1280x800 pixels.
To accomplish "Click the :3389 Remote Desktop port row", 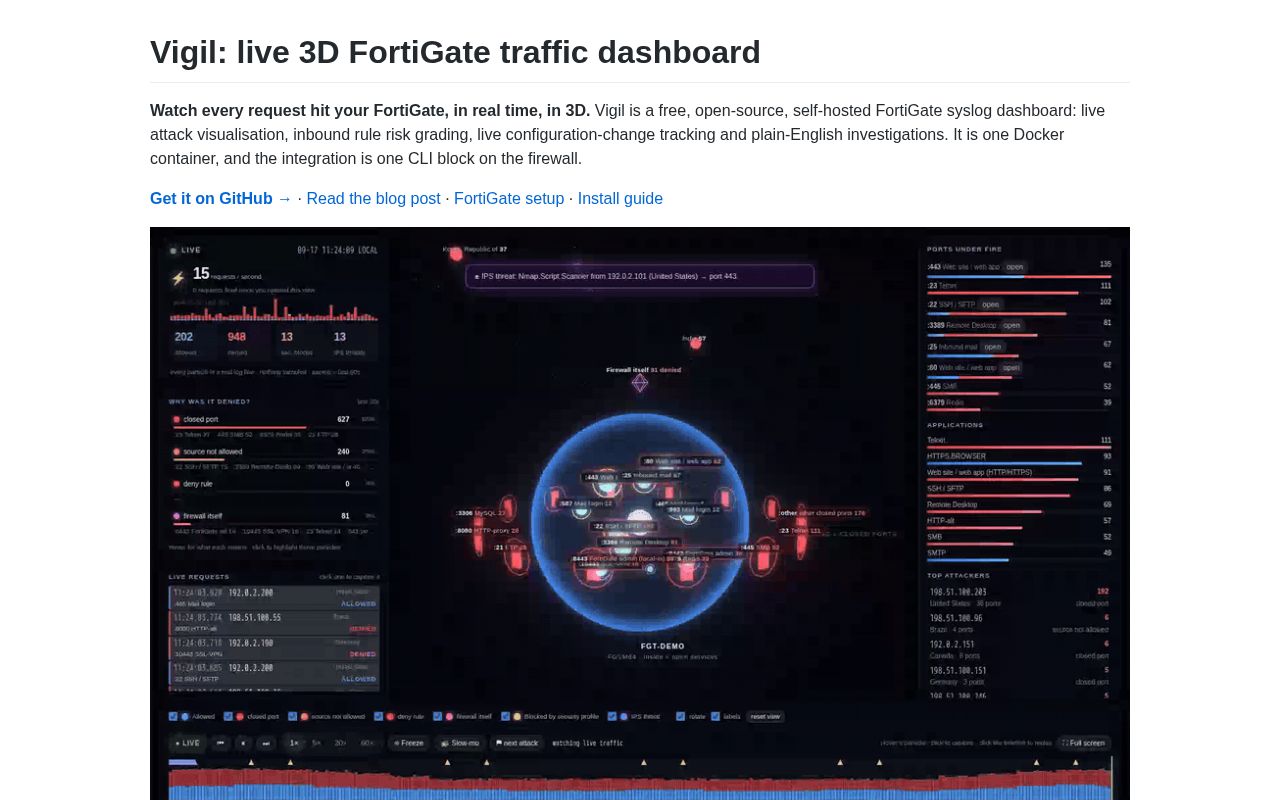I will coord(1019,325).
